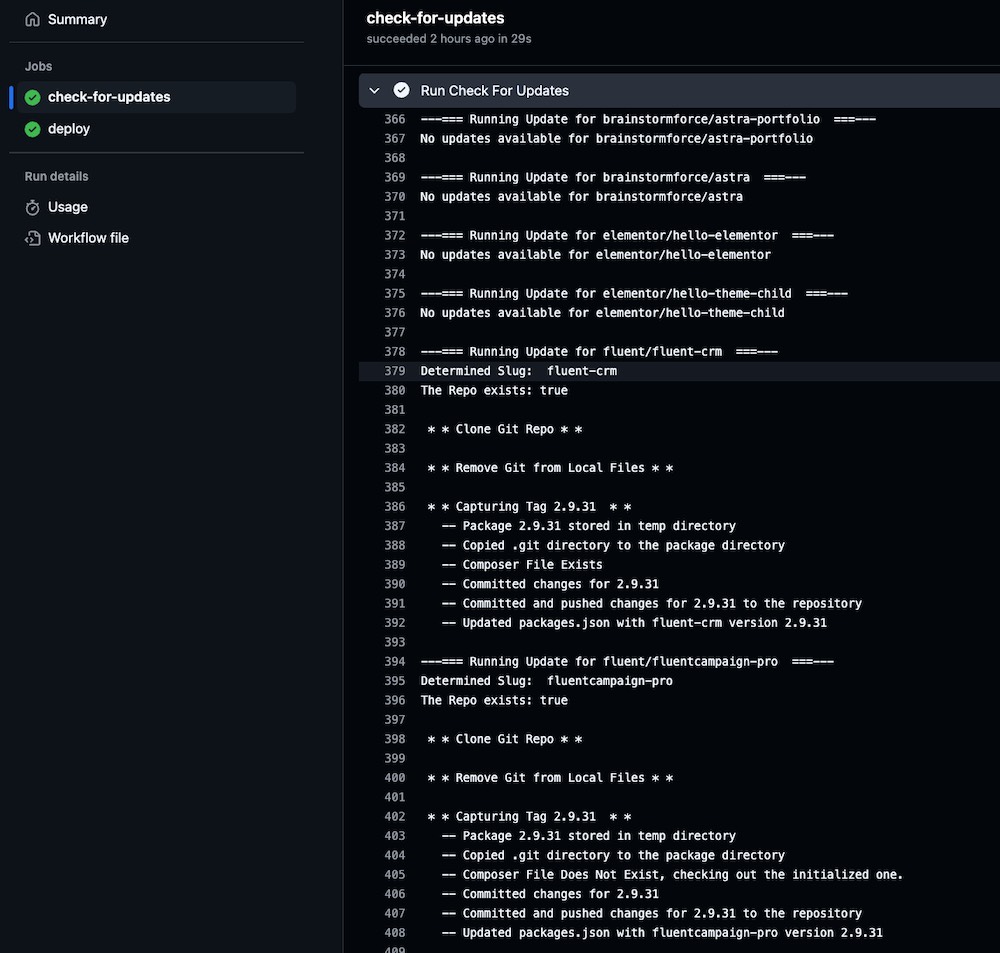Click "succeeded 2 hours ago in 29s" status text
The height and width of the screenshot is (953, 1000).
point(449,39)
